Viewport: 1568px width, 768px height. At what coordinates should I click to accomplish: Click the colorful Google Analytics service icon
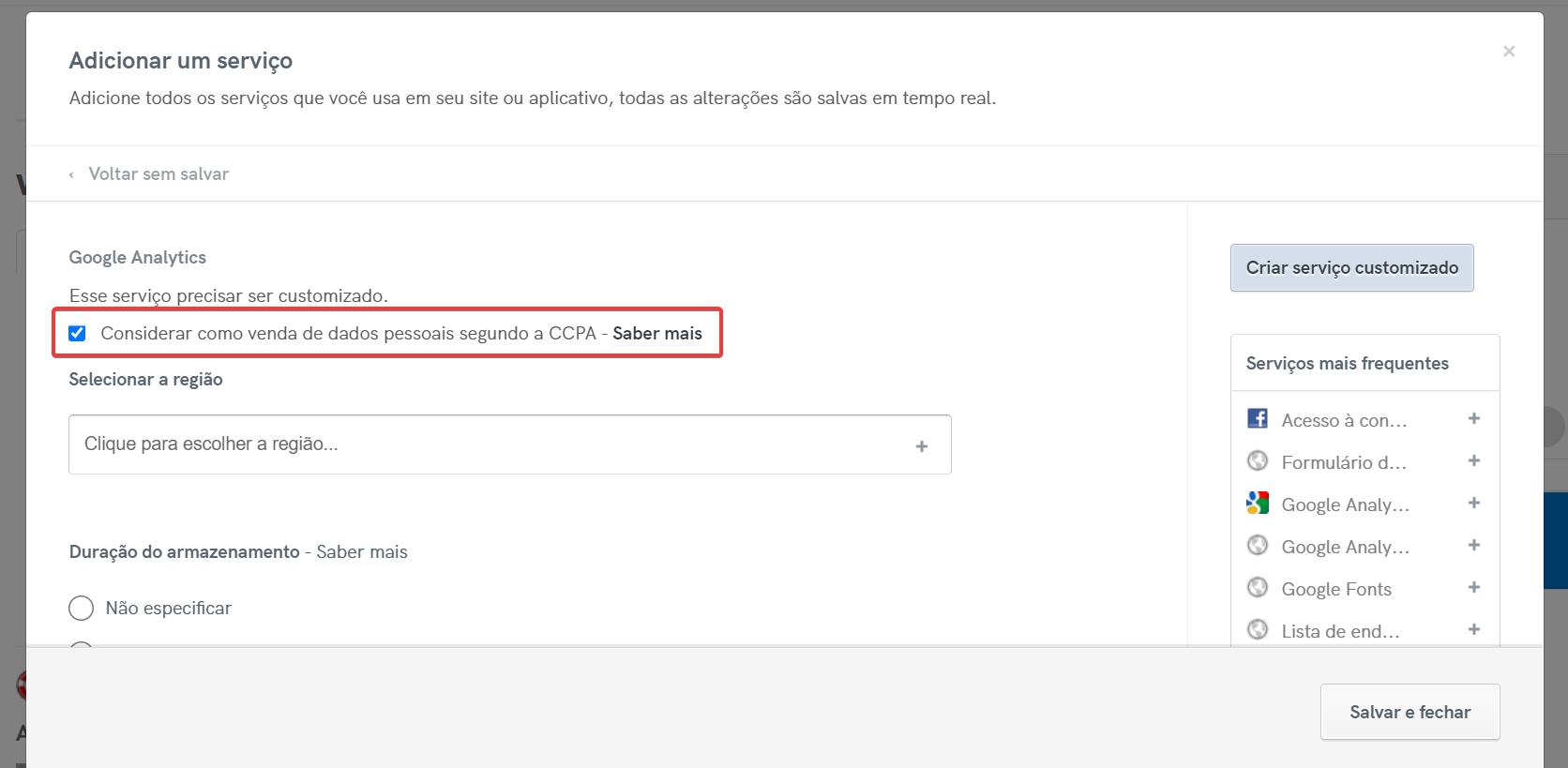(1257, 504)
